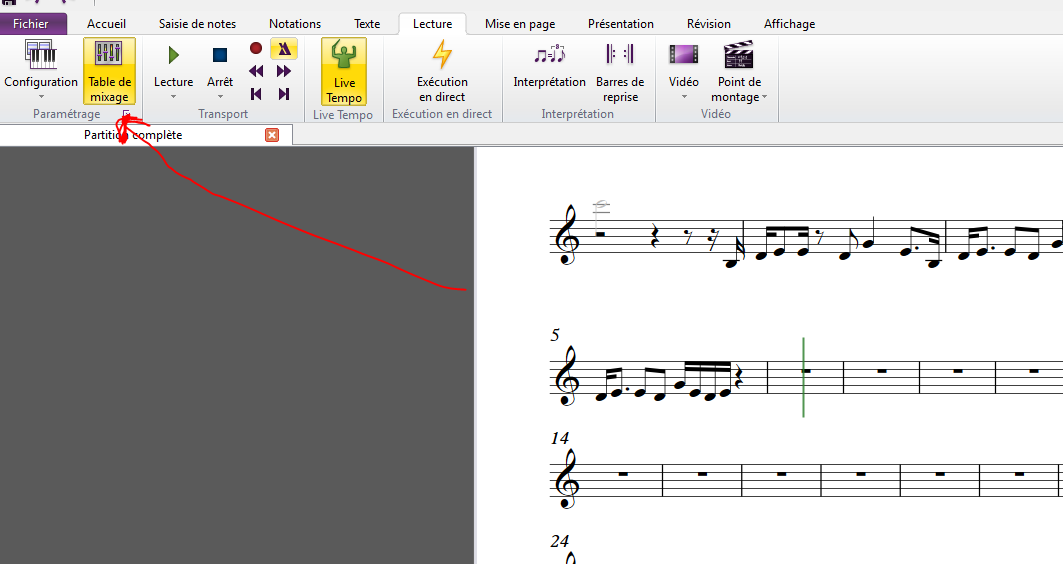Click the rewind double-arrow icon
1063x564 pixels.
click(256, 71)
